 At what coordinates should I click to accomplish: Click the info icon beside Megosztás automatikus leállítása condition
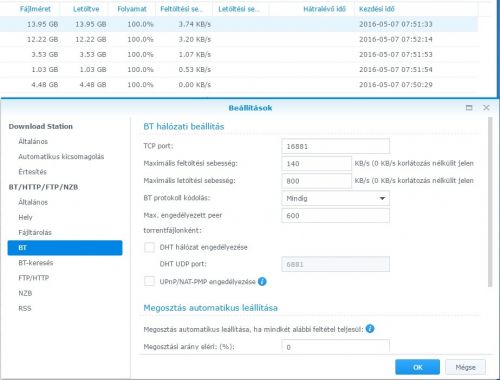tap(370, 329)
